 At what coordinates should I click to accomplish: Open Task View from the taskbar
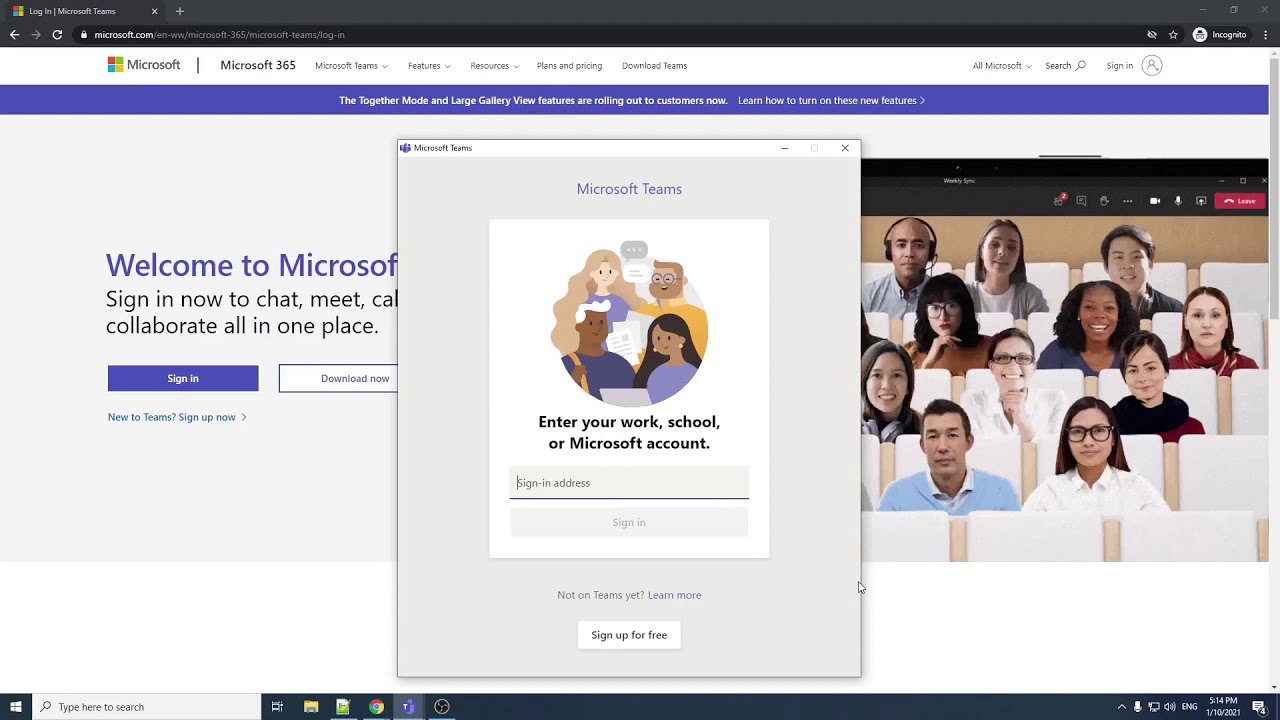click(277, 707)
